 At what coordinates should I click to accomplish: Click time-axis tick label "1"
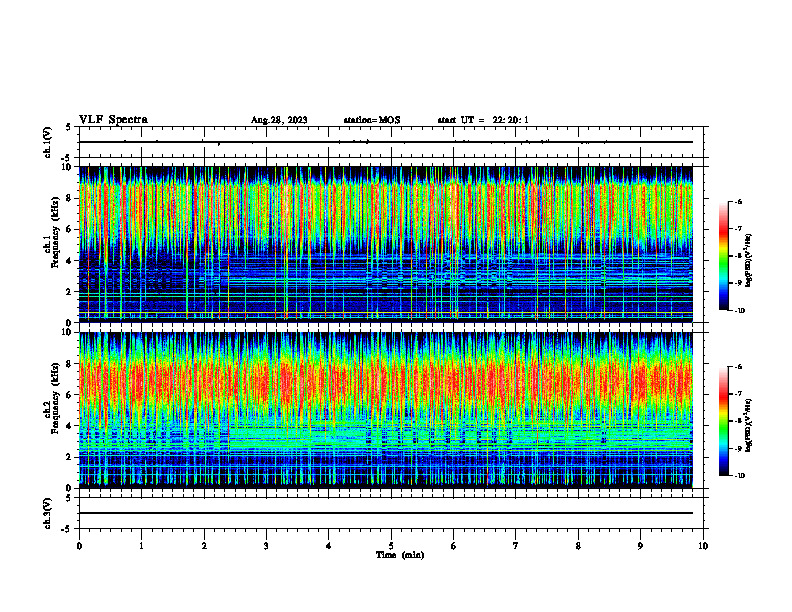pos(141,546)
